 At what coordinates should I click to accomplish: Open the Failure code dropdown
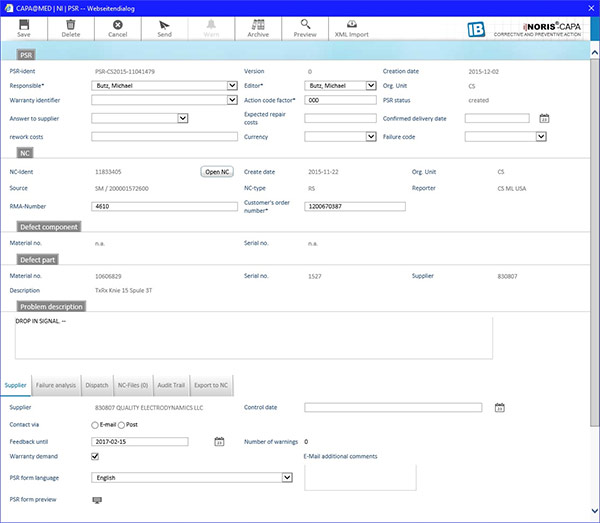[x=541, y=137]
